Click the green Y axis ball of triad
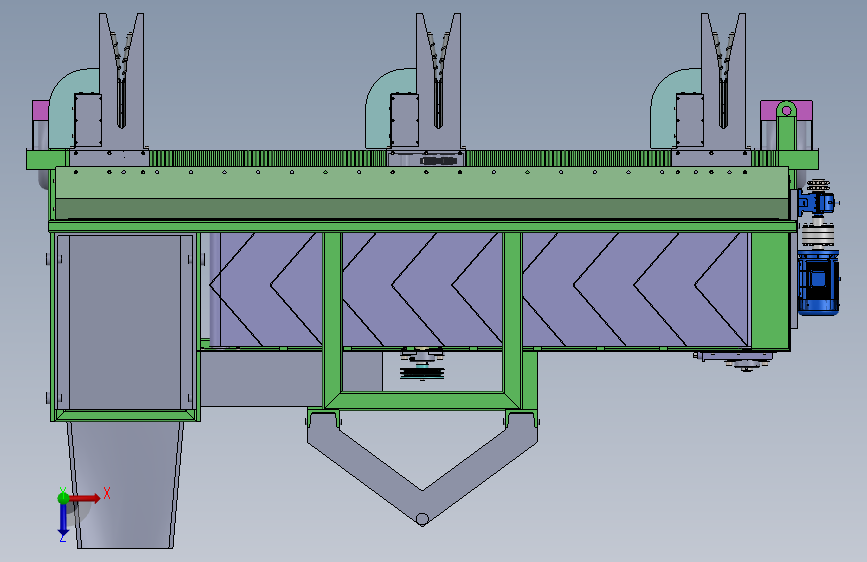The image size is (867, 562). pos(63,498)
